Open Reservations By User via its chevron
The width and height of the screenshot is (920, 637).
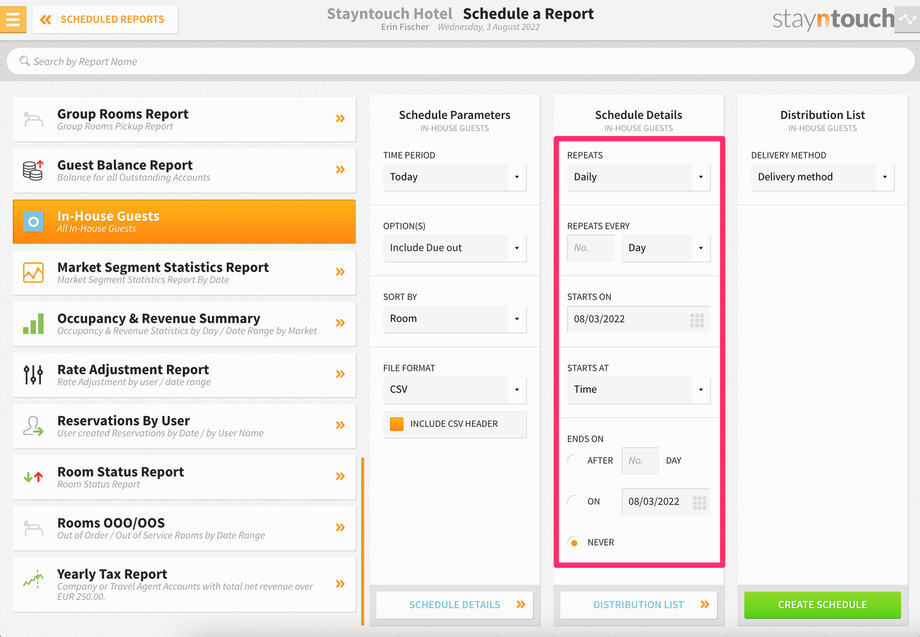coord(340,425)
